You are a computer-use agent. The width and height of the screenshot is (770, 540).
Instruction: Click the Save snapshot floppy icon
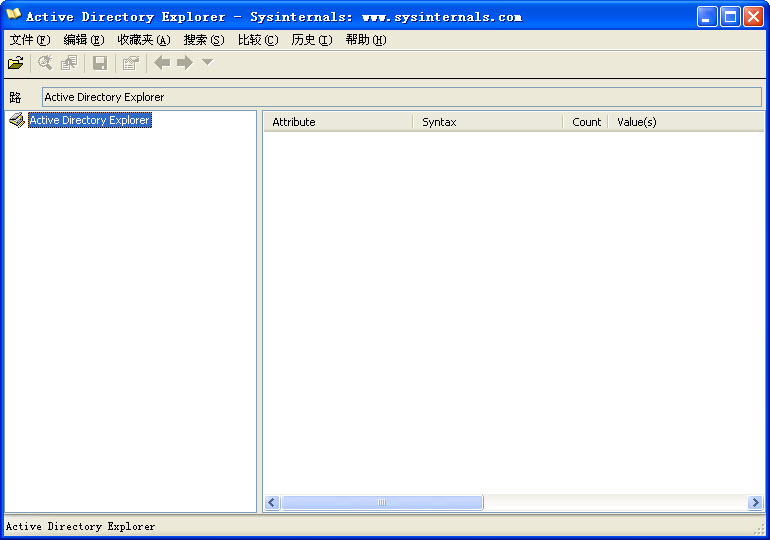(100, 63)
